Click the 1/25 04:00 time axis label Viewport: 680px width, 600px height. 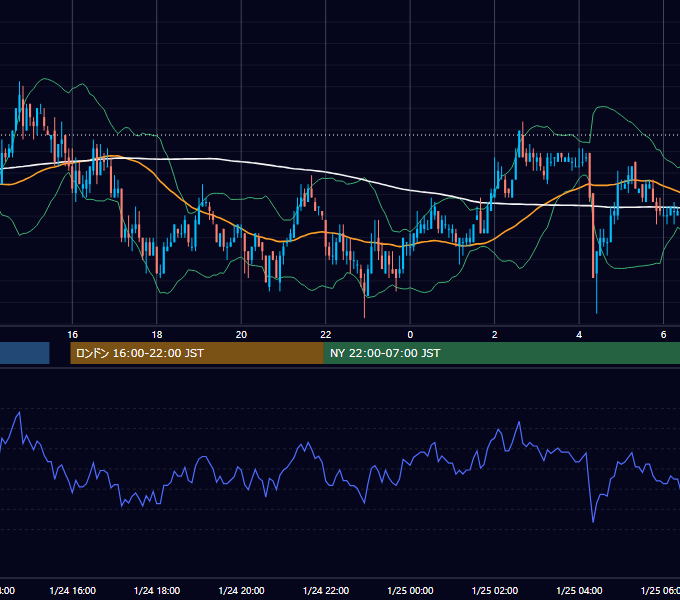(x=579, y=590)
